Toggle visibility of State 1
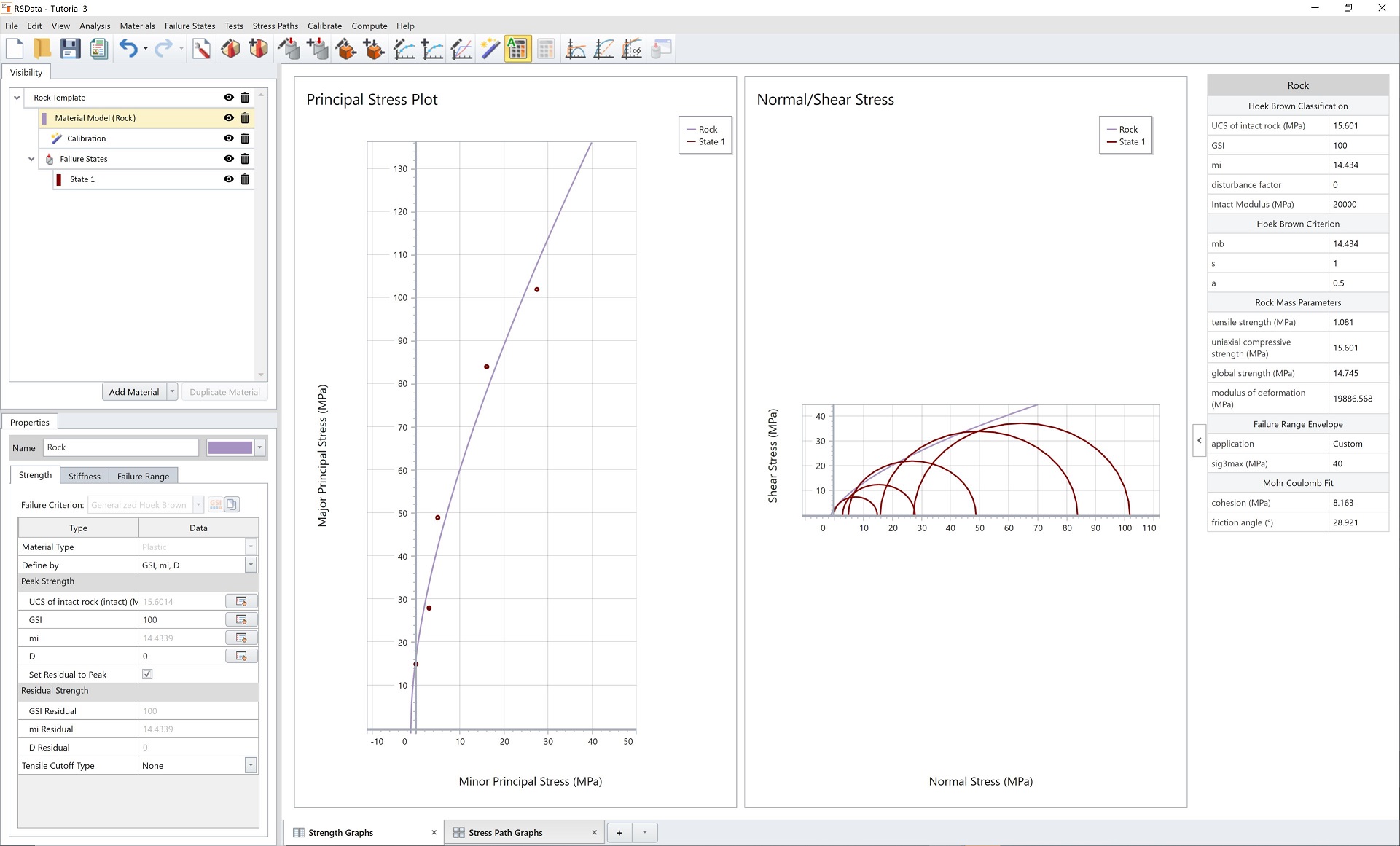The width and height of the screenshot is (1400, 846). tap(229, 179)
